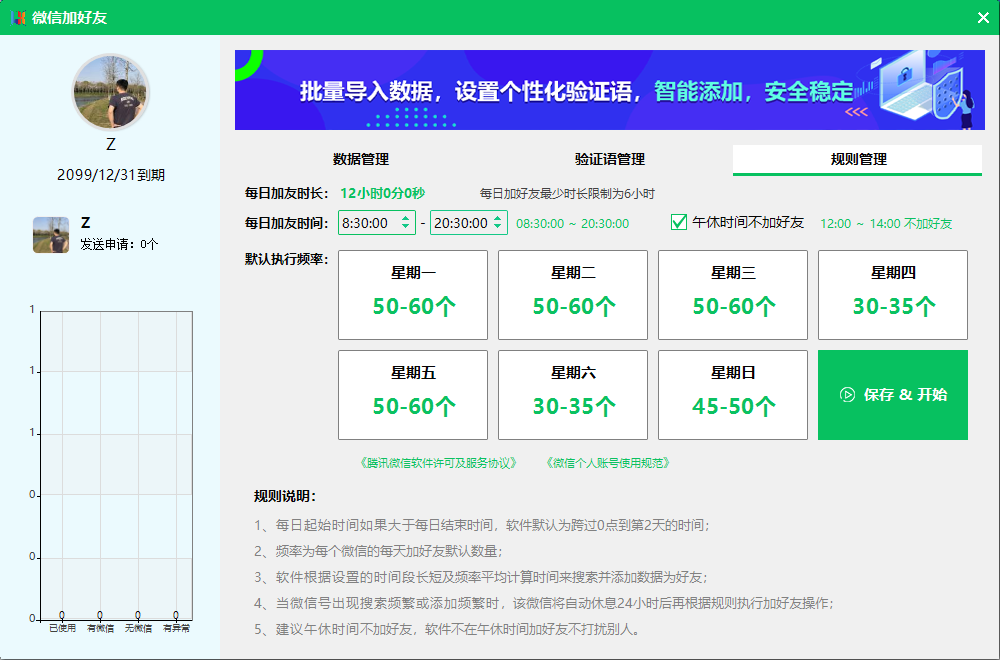This screenshot has height=660, width=1000.
Task: Switch to the 数据管理 tab
Action: pyautogui.click(x=360, y=159)
